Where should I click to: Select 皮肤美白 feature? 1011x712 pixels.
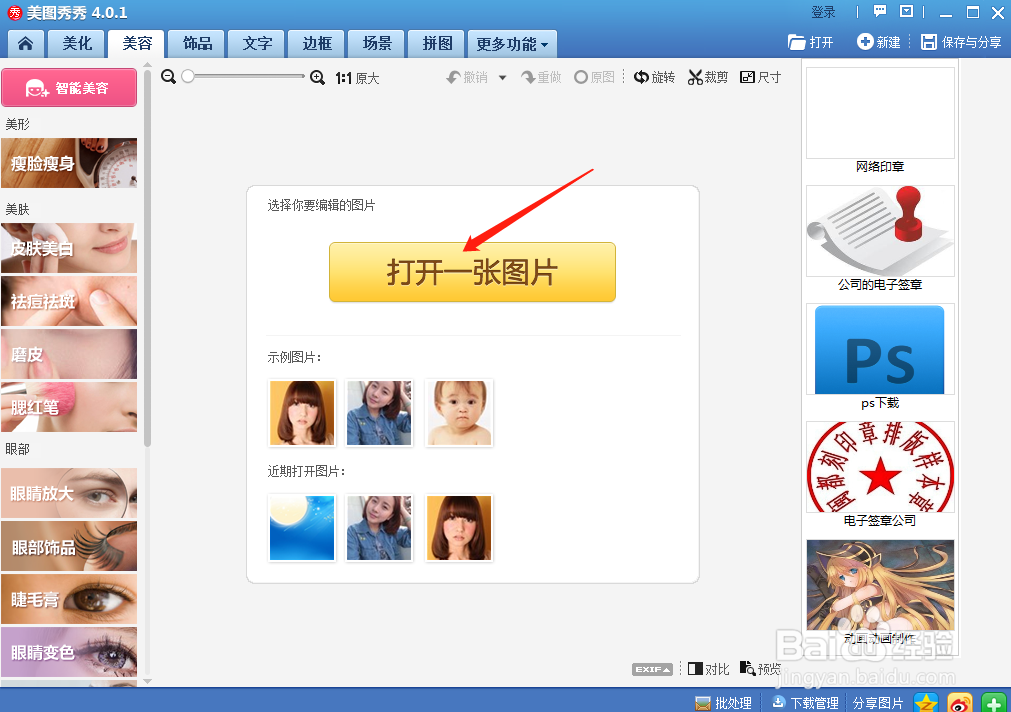69,248
